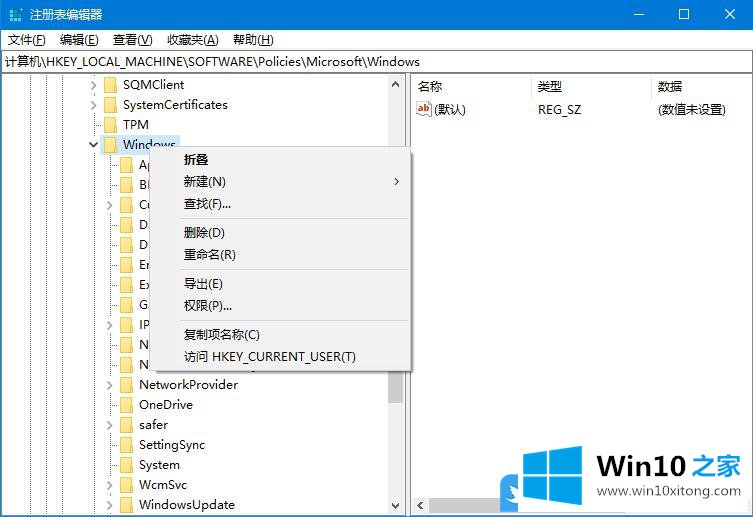Click the safer folder icon
This screenshot has width=753, height=517.
coord(126,425)
